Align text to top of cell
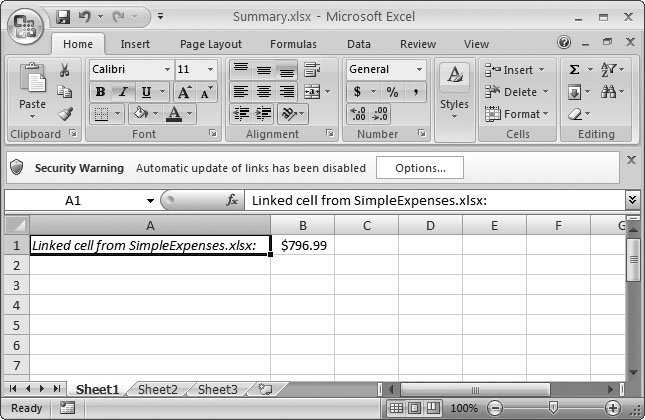645x420 pixels. click(241, 70)
